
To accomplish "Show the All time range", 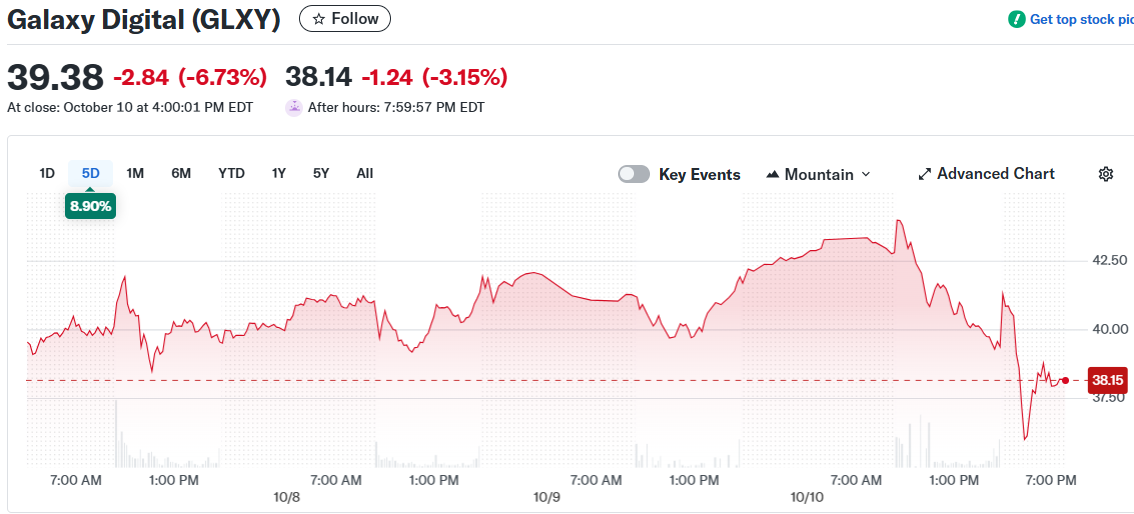I will tap(365, 173).
